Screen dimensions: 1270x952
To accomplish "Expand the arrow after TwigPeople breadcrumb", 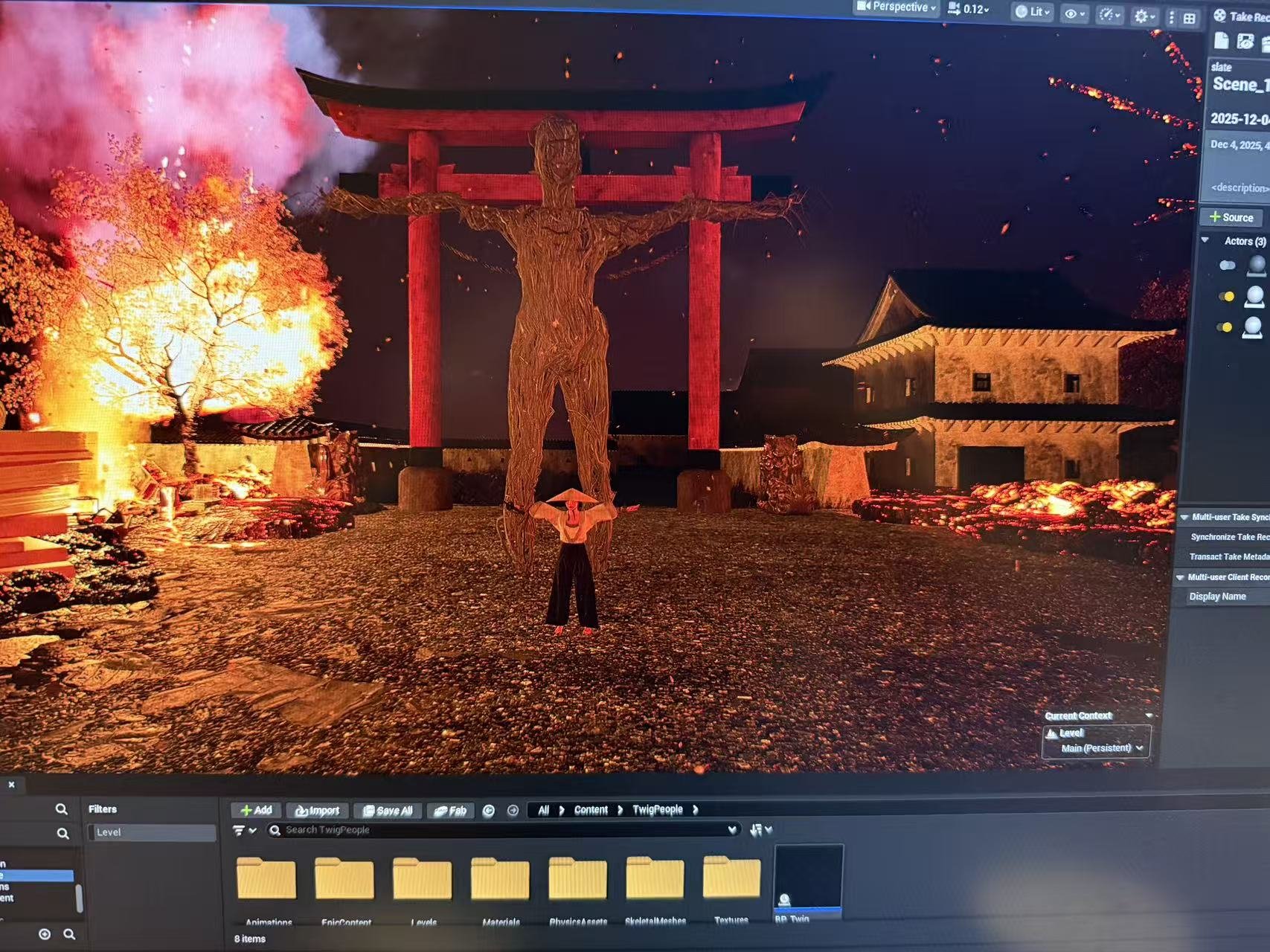I will tap(696, 809).
